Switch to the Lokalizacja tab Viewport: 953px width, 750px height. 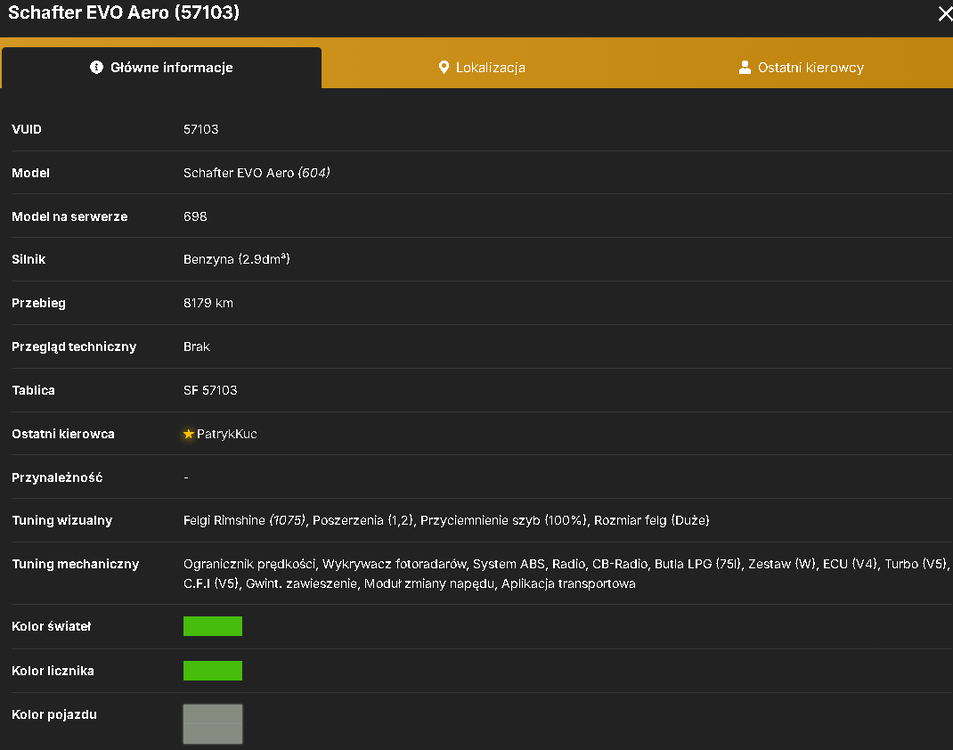pyautogui.click(x=482, y=67)
